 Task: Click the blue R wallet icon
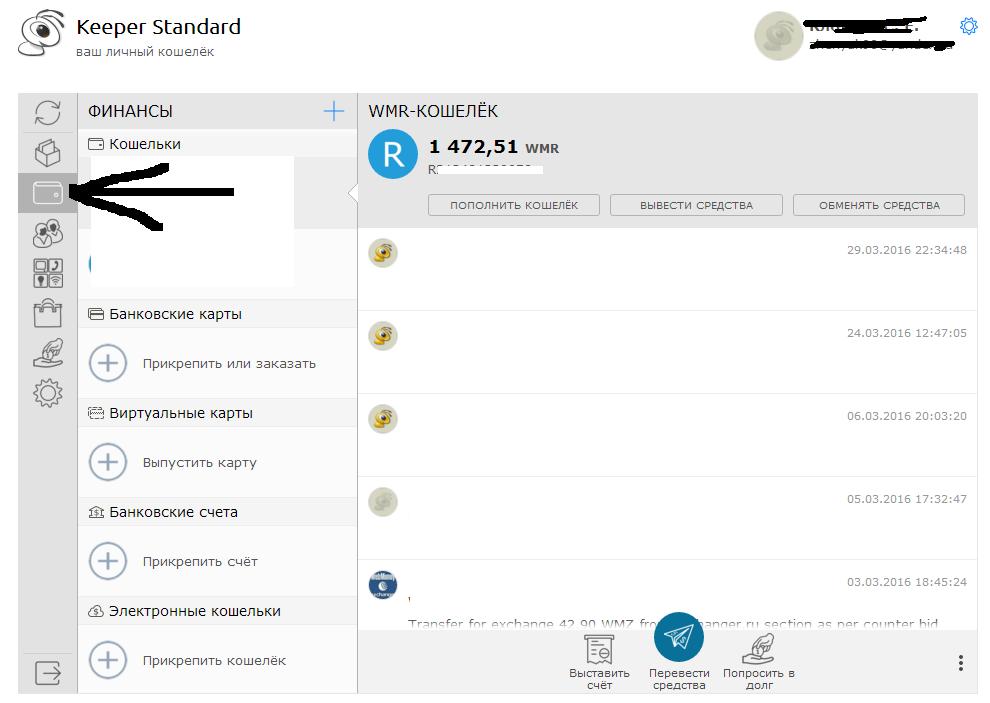(x=393, y=154)
